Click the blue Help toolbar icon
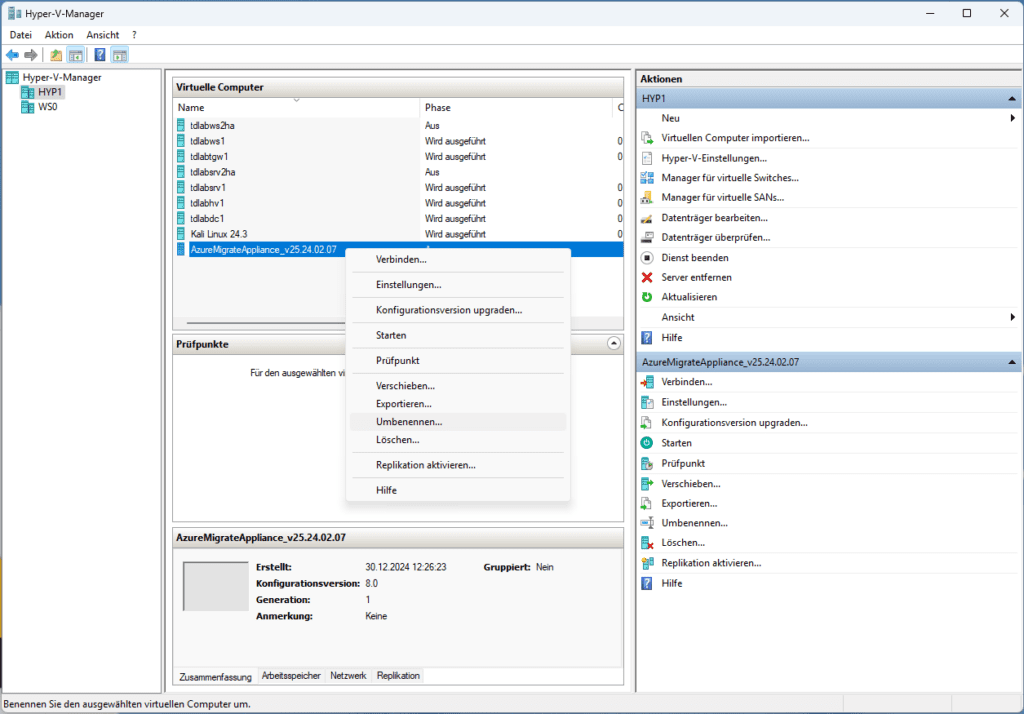 (x=100, y=55)
